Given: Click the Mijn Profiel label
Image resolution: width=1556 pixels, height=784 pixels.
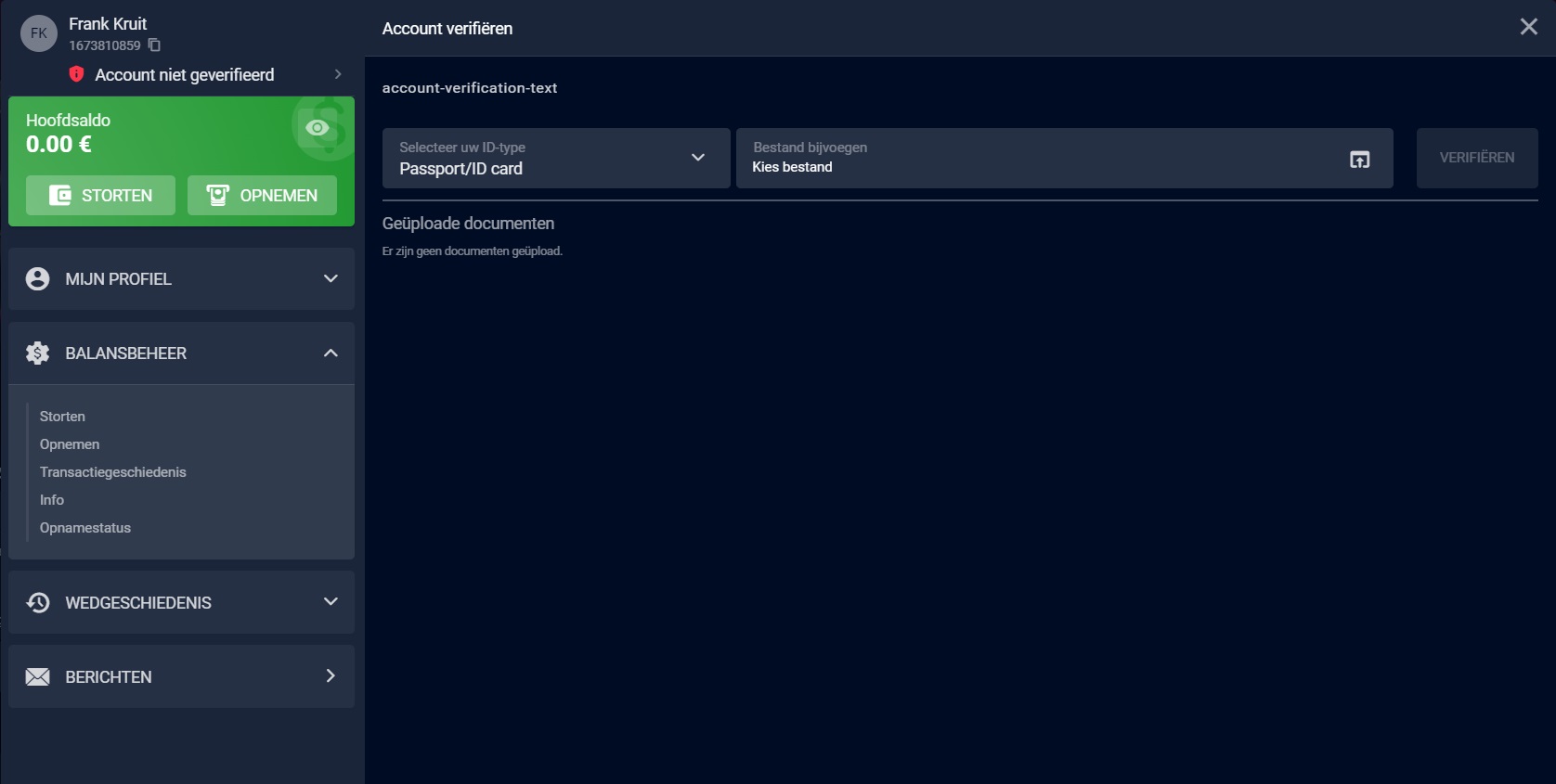Looking at the screenshot, I should 118,279.
